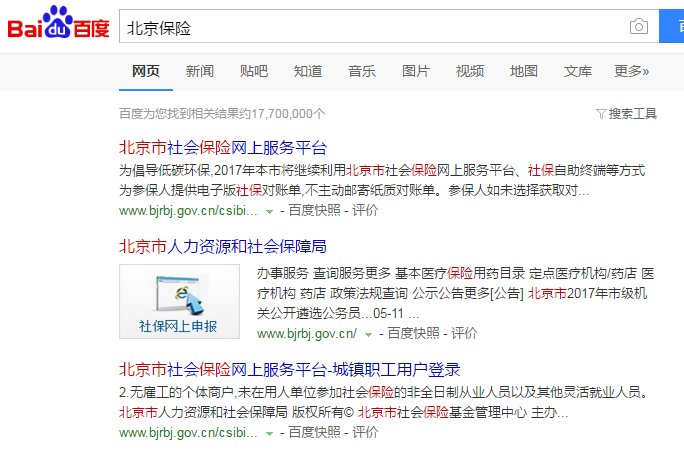
Task: Open 百度快照 for the first result
Action: pos(315,211)
